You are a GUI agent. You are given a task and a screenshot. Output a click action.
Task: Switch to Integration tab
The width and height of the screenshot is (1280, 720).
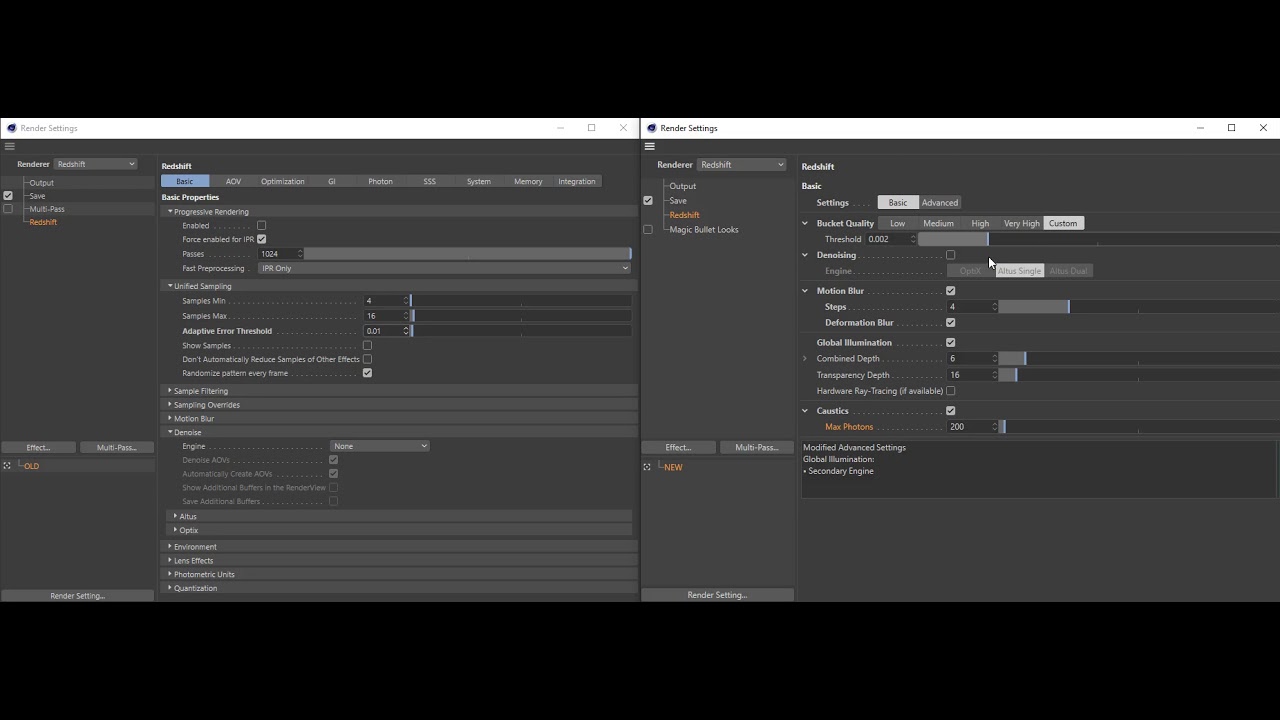point(577,181)
